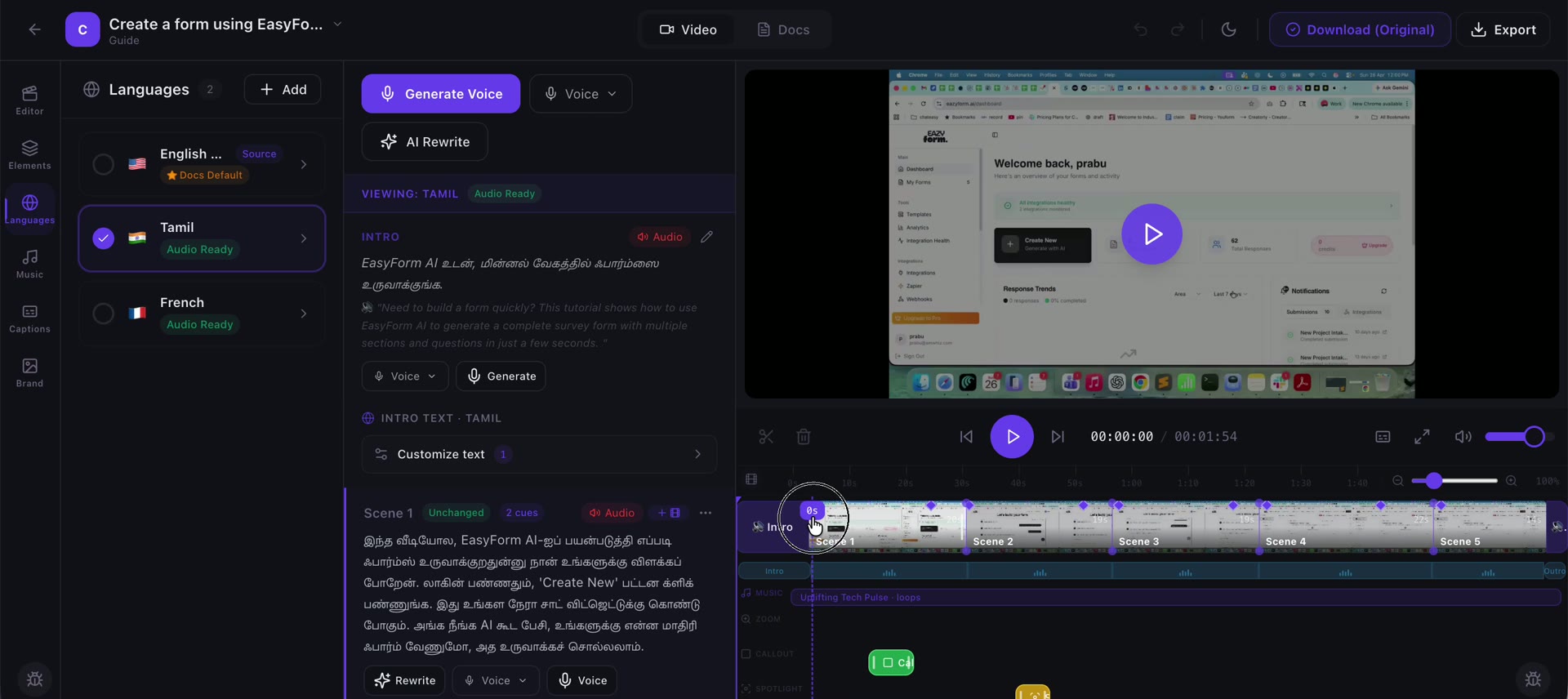
Task: Open the Music sidebar panel
Action: [x=29, y=264]
